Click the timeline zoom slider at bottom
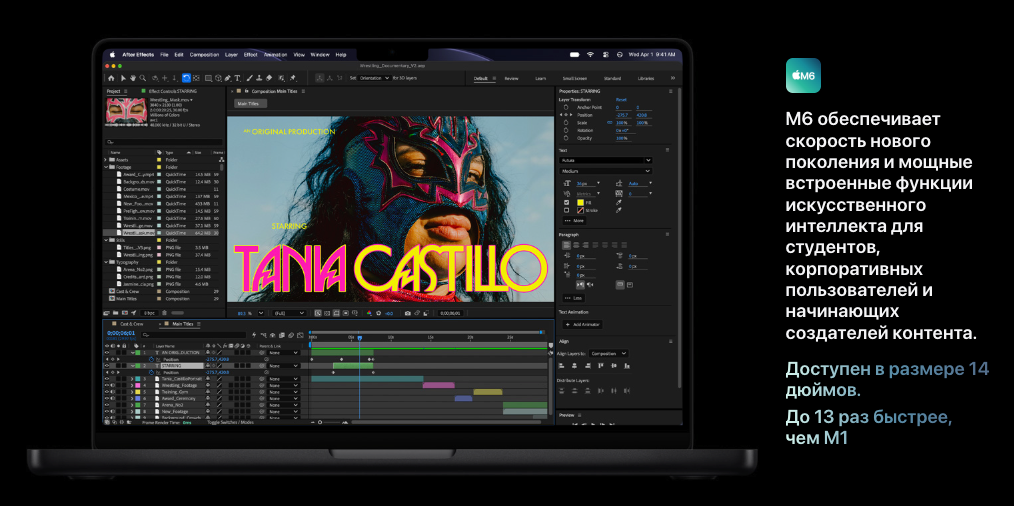Screen dimensions: 1014x506 coord(329,423)
